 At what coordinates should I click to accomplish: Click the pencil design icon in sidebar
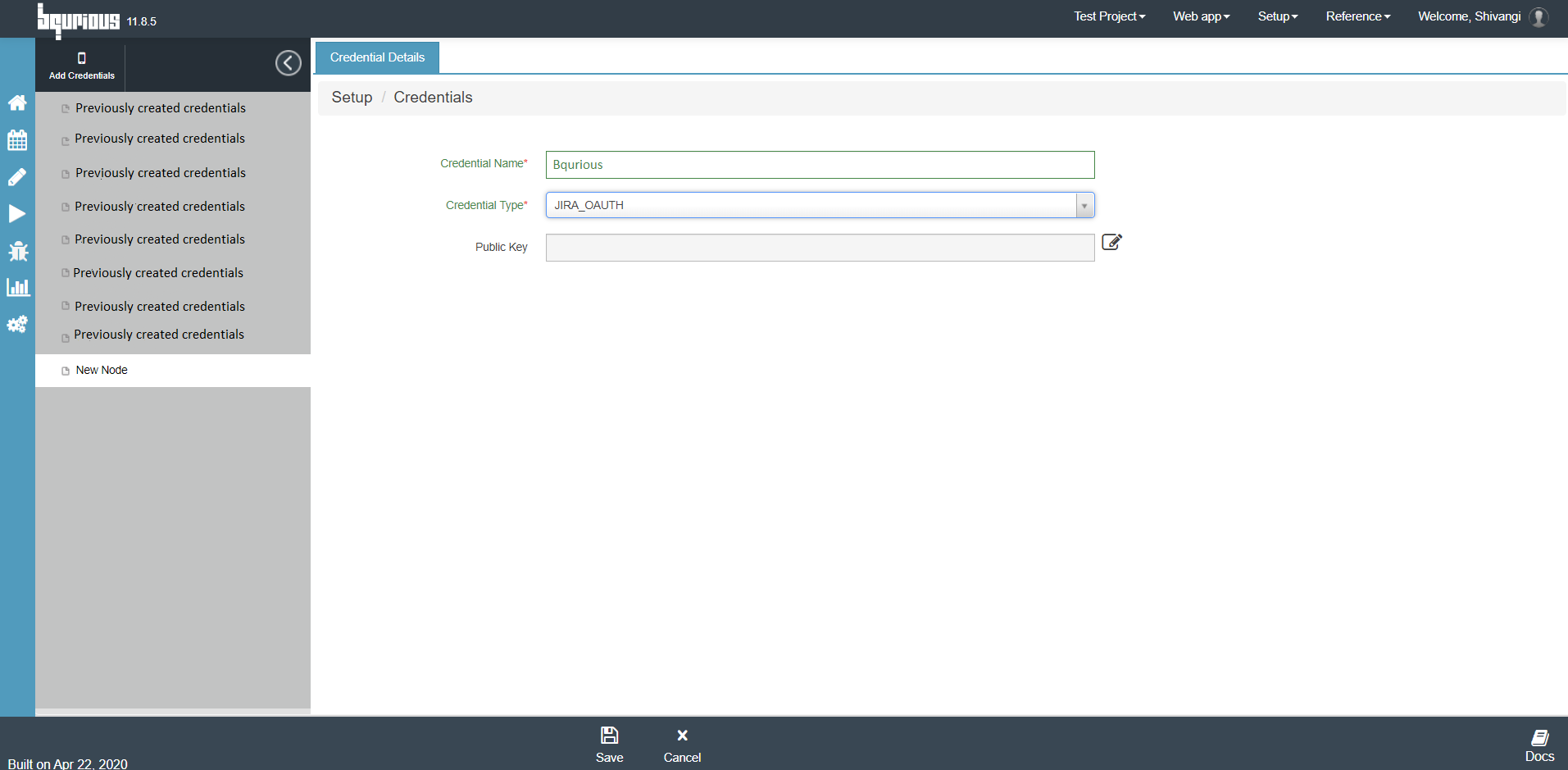17,177
